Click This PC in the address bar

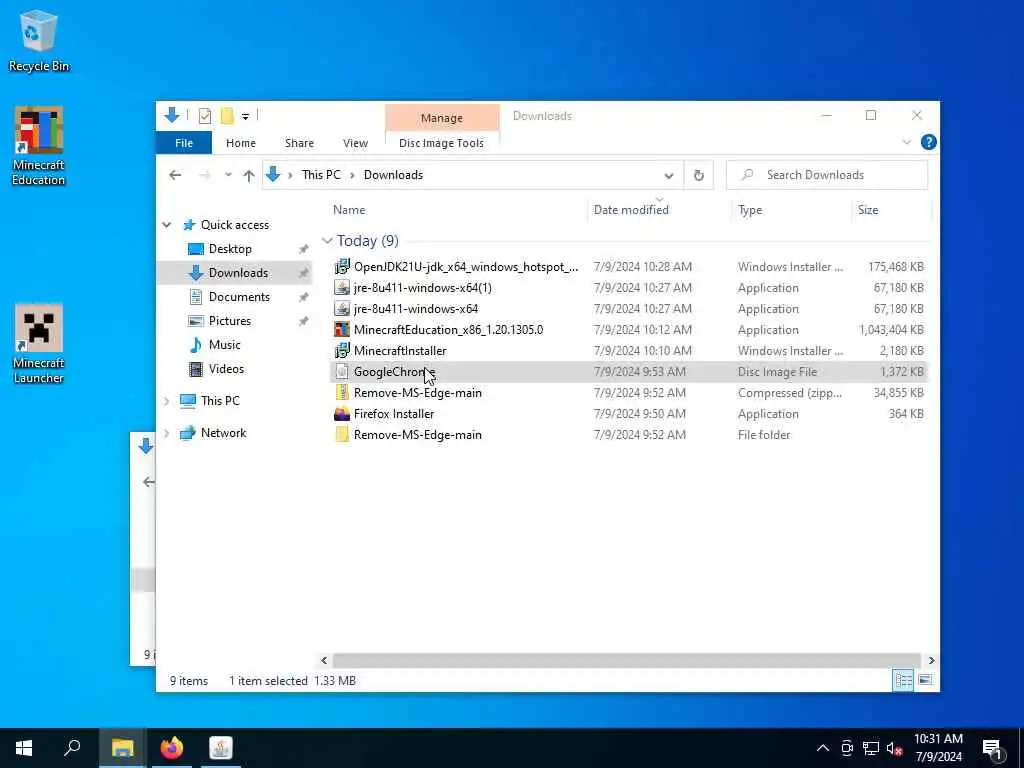(x=321, y=175)
